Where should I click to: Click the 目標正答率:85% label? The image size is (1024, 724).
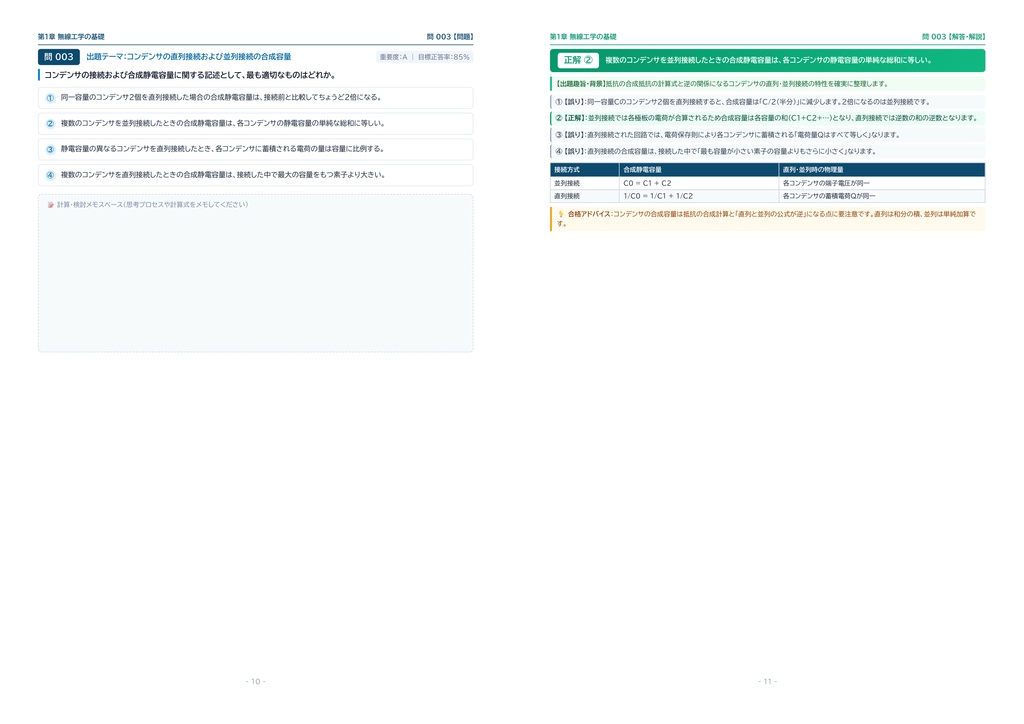[443, 57]
